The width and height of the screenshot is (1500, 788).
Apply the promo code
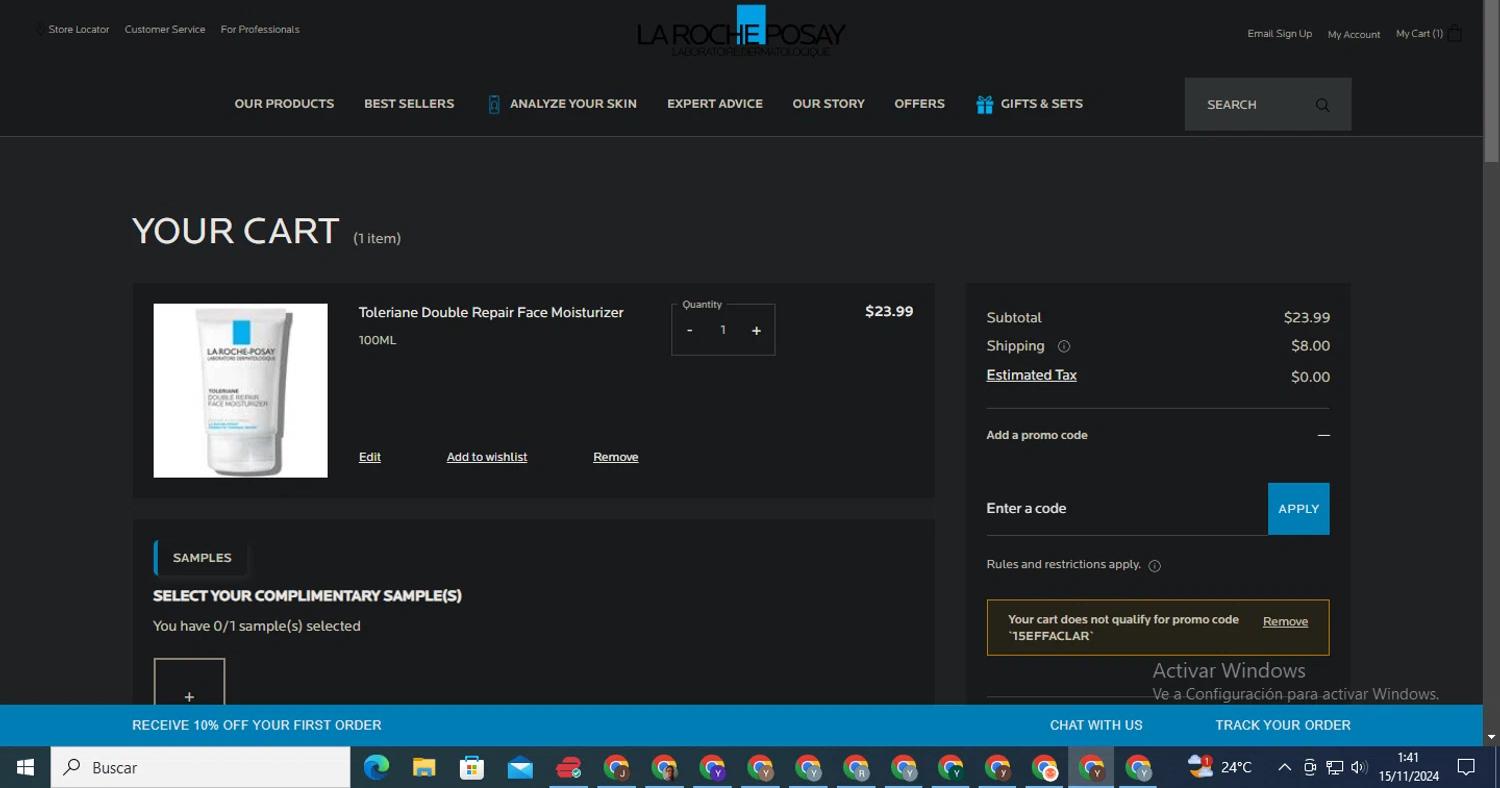click(1298, 509)
